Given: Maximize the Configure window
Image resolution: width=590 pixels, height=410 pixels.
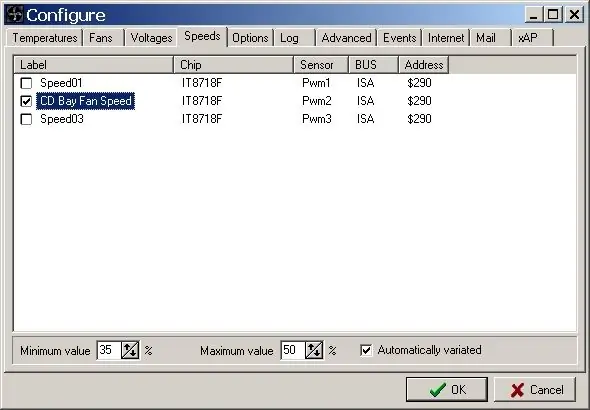Looking at the screenshot, I should [x=553, y=15].
